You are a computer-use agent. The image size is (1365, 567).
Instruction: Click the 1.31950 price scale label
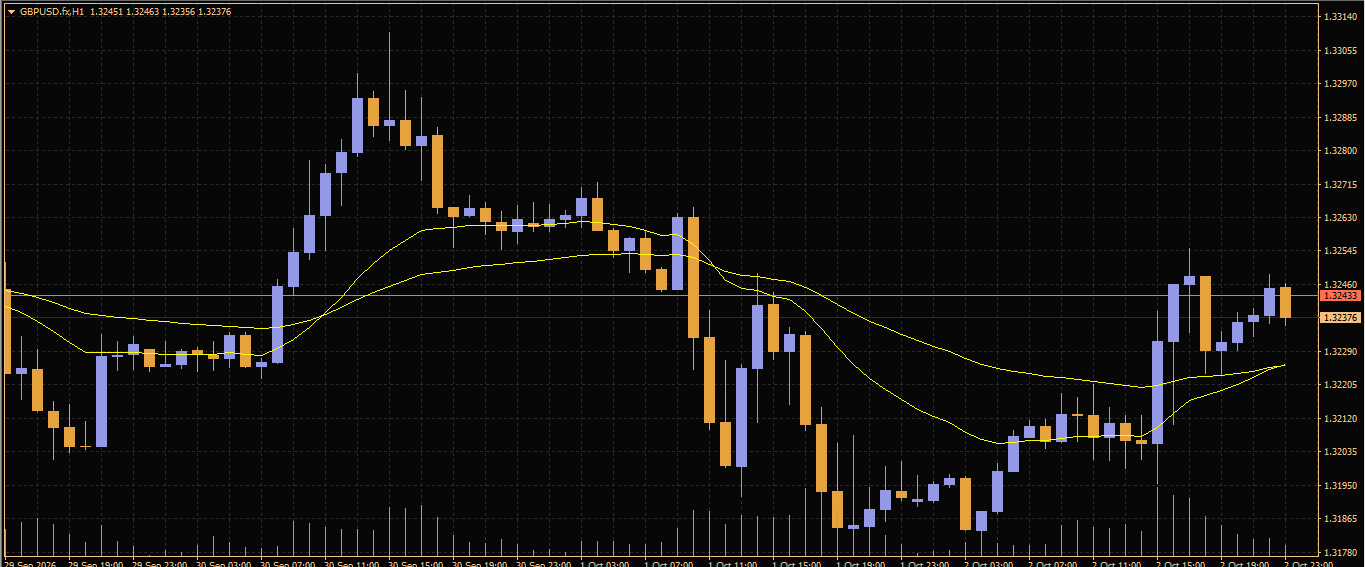[1340, 485]
